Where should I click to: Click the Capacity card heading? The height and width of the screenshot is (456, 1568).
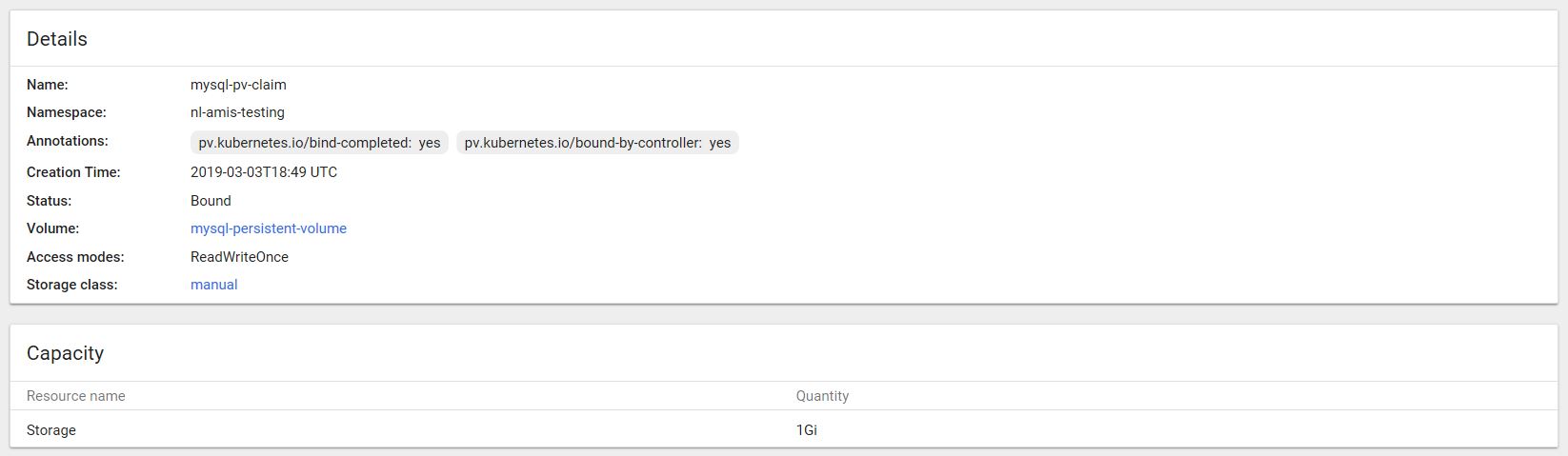(65, 353)
